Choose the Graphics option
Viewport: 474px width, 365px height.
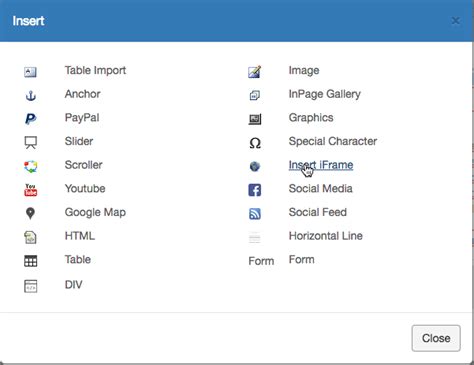point(311,118)
